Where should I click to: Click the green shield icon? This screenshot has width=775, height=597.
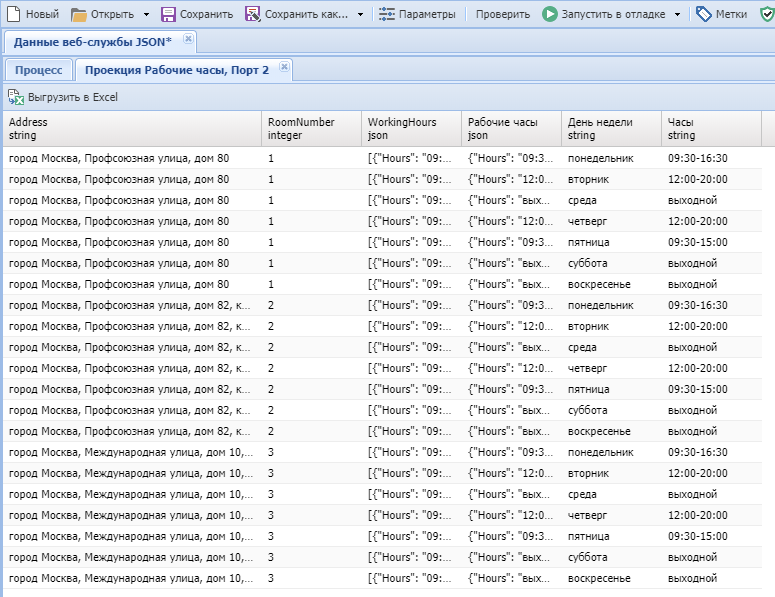767,14
